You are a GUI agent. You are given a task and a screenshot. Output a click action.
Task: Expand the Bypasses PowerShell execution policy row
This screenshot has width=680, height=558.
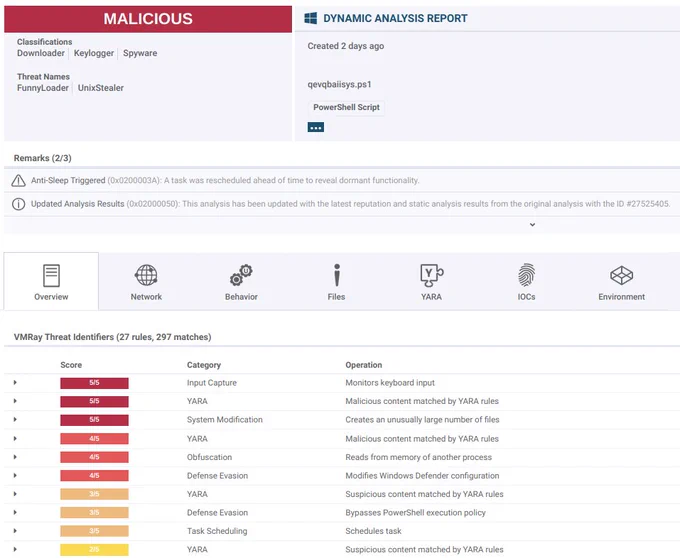click(x=15, y=512)
